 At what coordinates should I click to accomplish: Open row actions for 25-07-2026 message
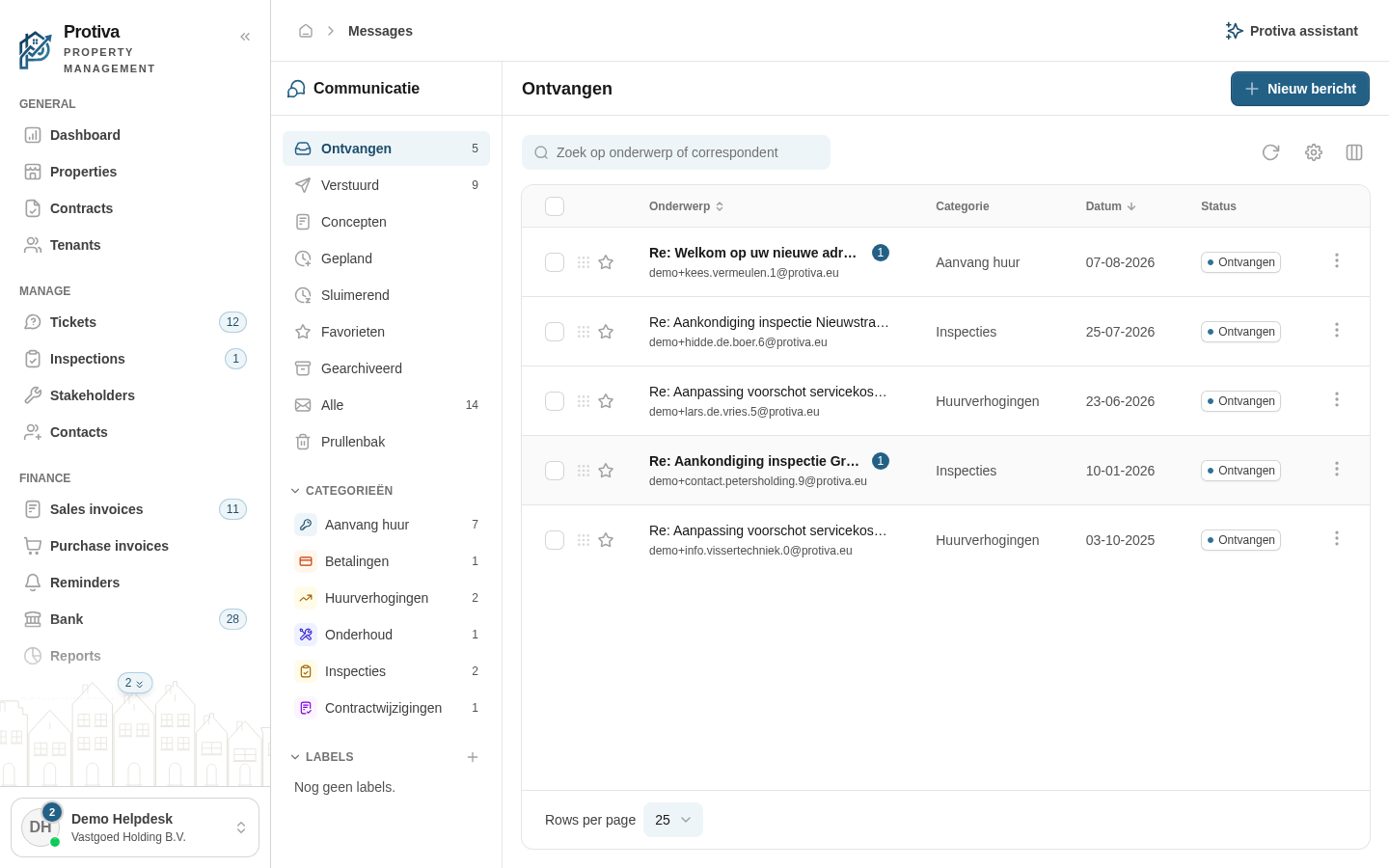click(1336, 330)
